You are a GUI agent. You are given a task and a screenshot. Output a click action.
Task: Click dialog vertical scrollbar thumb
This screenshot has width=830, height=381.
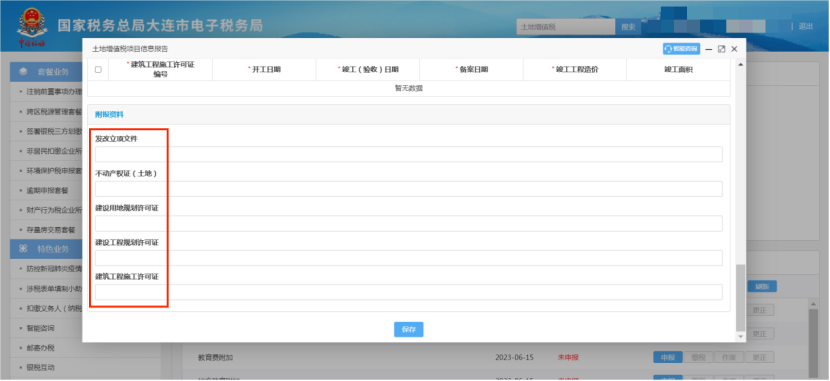tap(740, 297)
